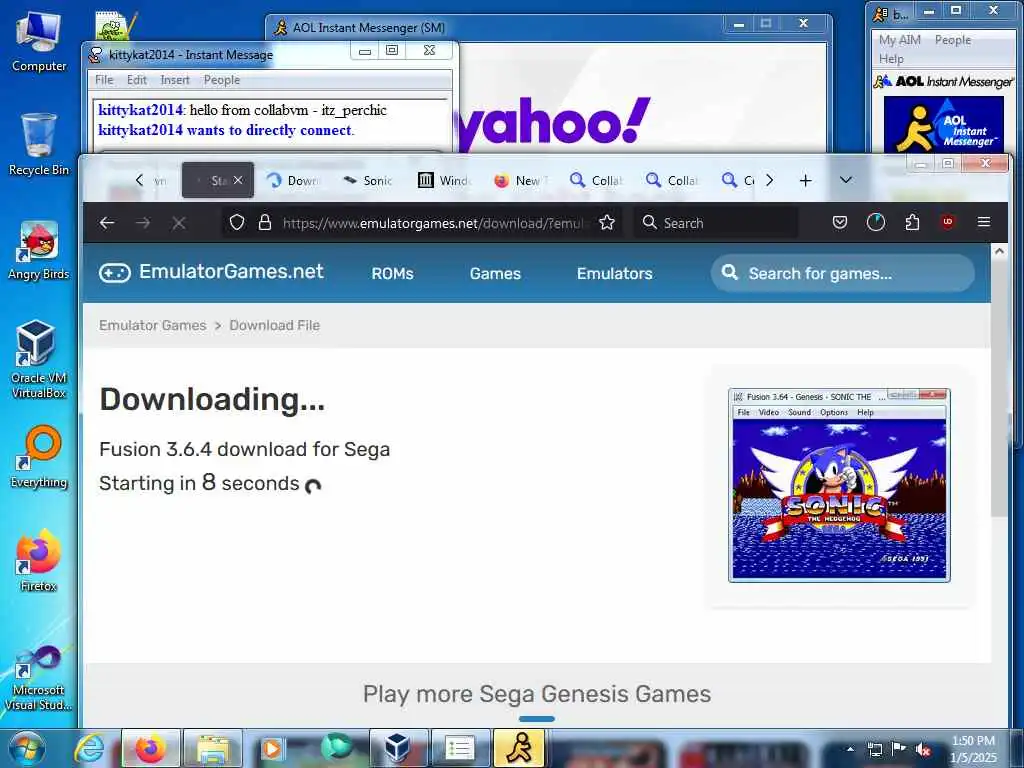Click the AIM running man taskbar icon

click(x=519, y=748)
